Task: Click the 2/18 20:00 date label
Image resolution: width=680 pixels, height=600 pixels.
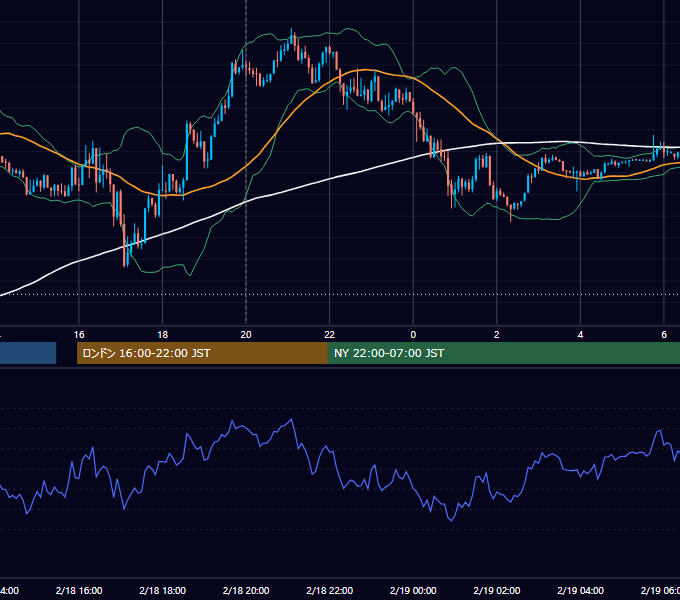Action: (x=246, y=590)
